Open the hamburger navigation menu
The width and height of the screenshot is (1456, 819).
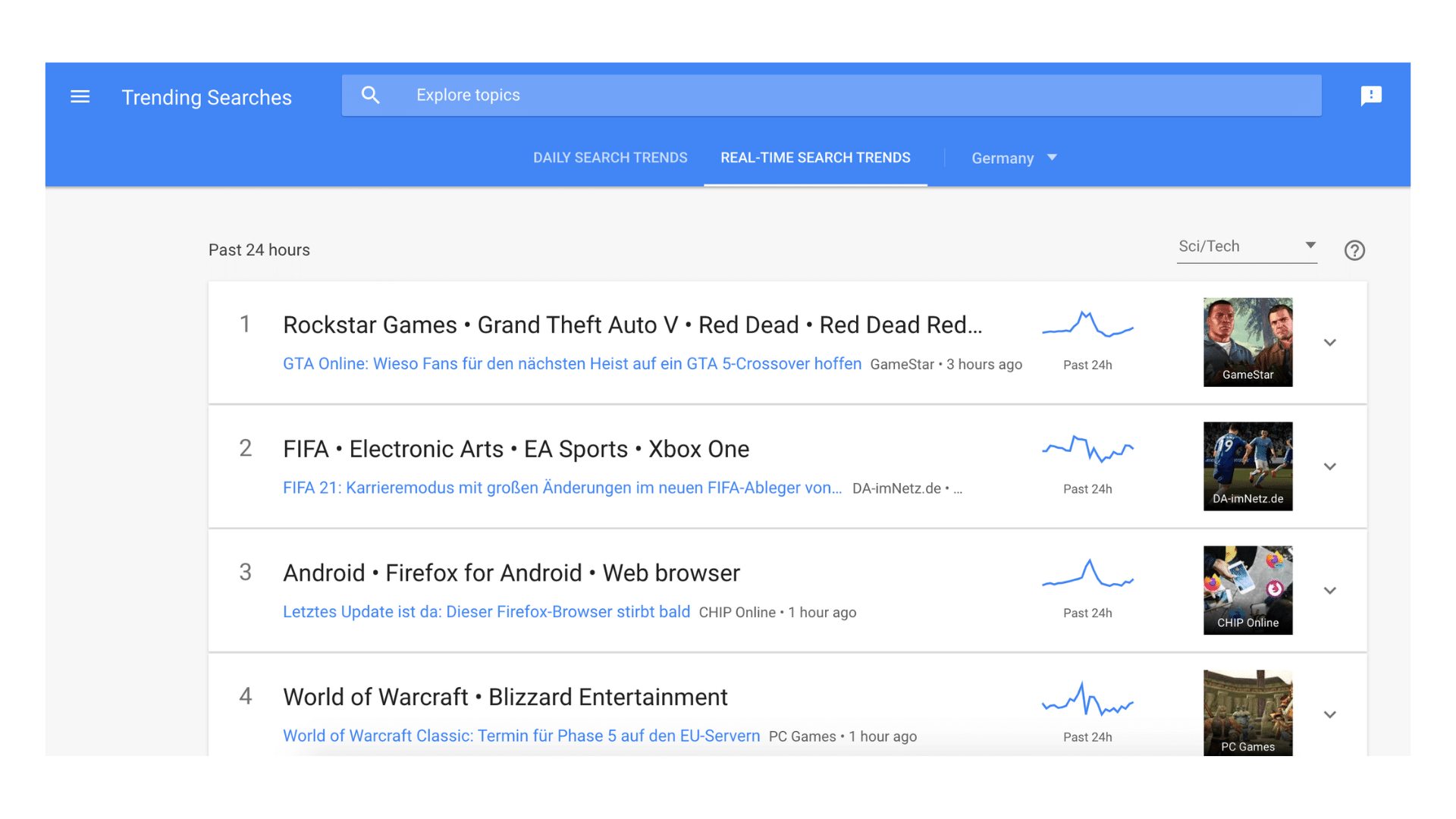coord(80,96)
